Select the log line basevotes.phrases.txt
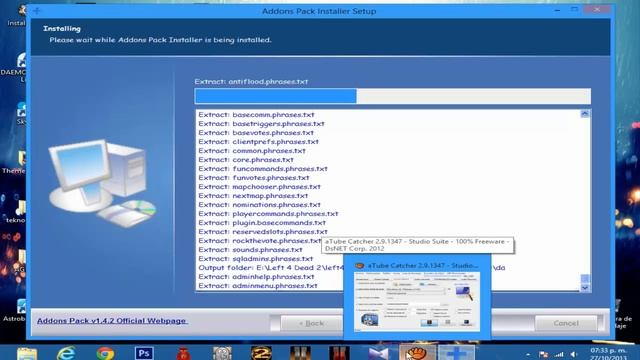Viewport: 640px width, 360px height. 256,133
